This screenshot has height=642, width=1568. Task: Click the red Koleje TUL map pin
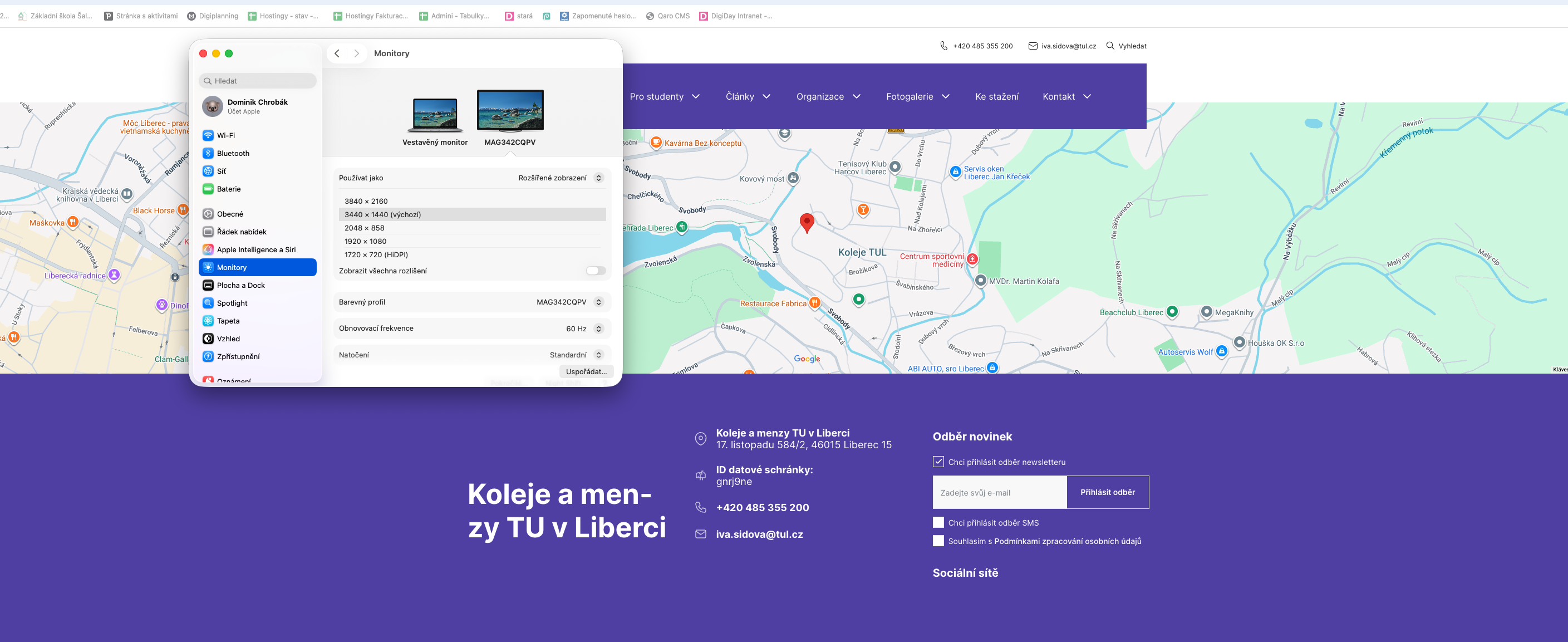tap(807, 222)
